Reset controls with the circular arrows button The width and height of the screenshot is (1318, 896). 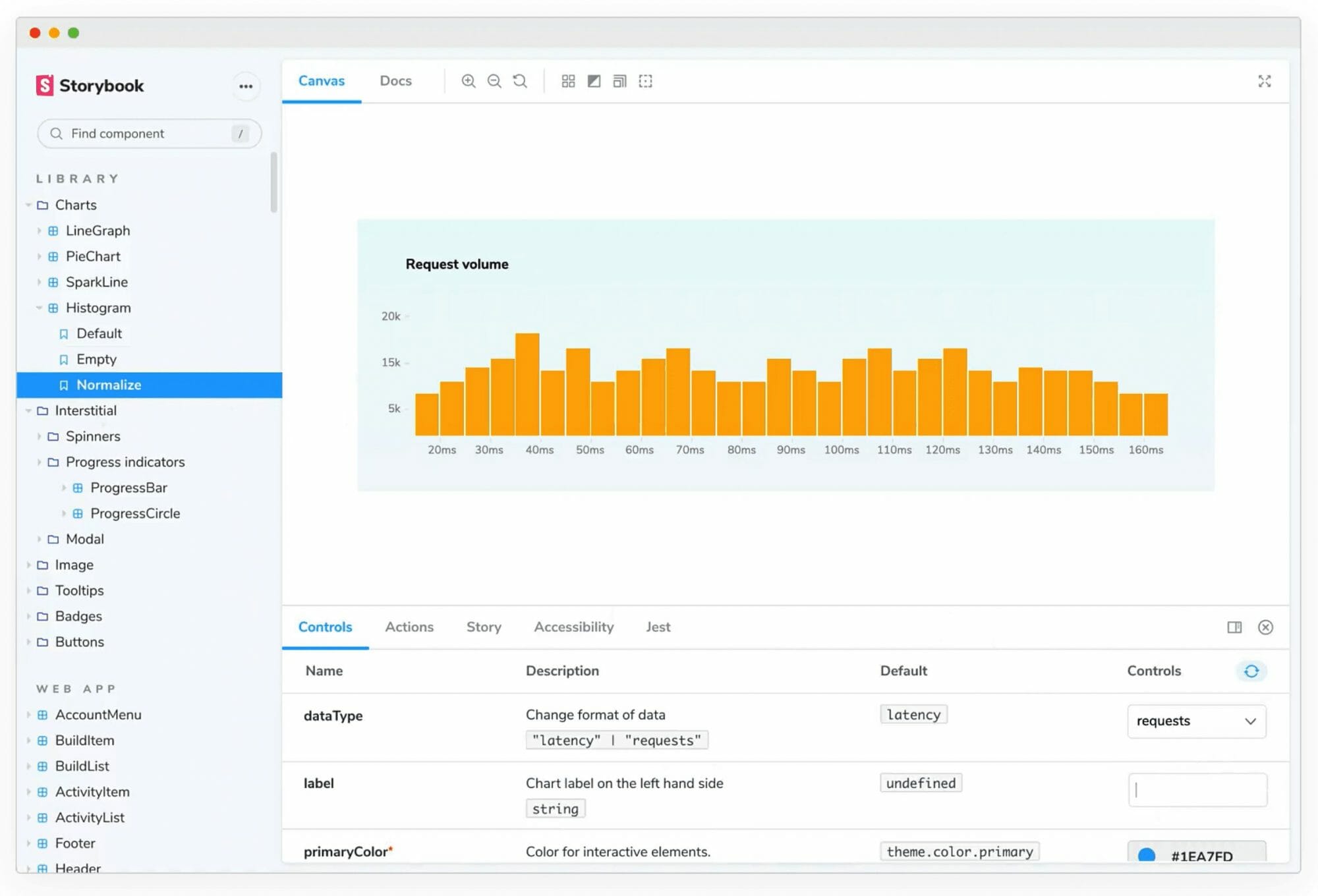coord(1251,671)
